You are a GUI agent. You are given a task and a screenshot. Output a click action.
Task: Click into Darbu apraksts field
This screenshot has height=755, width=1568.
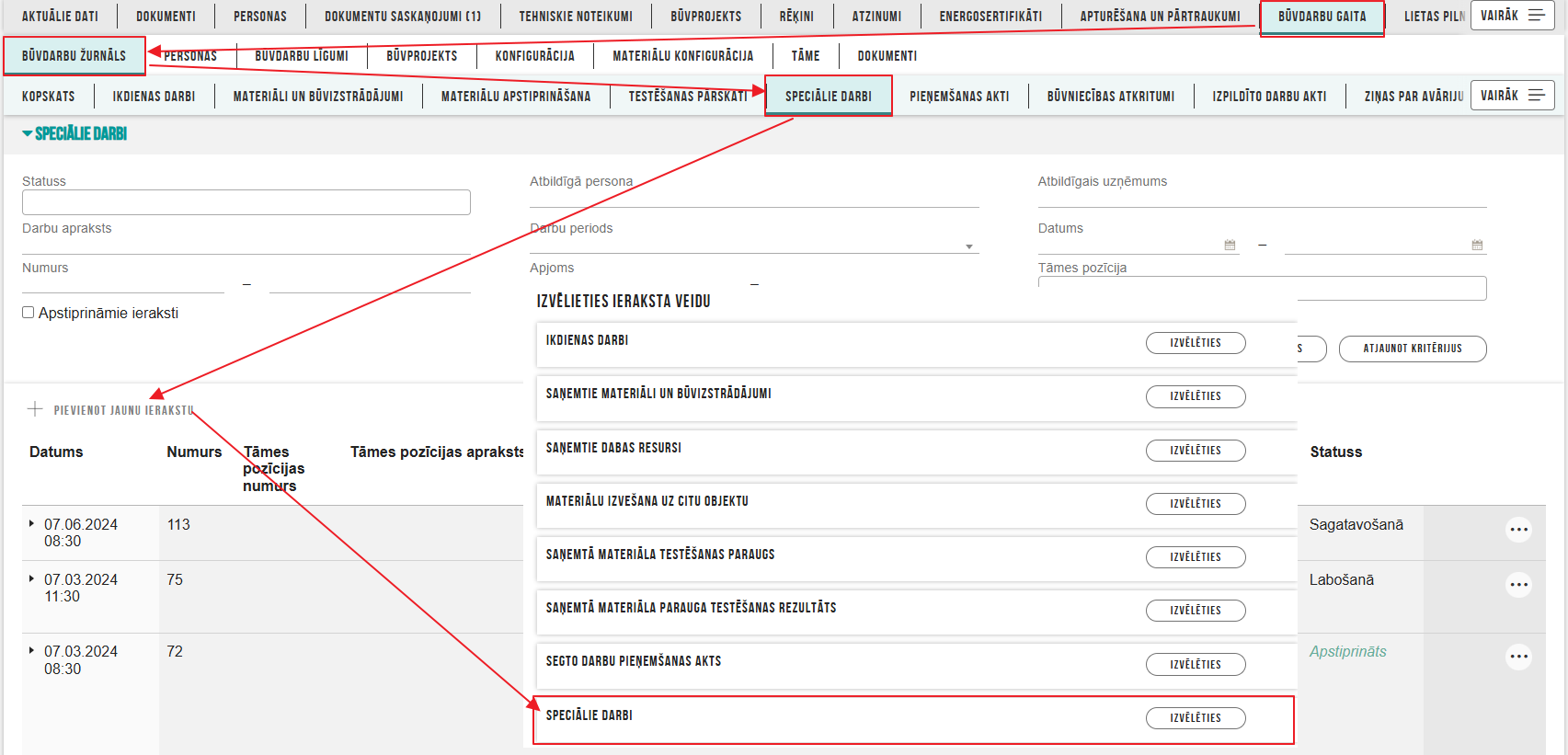(246, 246)
